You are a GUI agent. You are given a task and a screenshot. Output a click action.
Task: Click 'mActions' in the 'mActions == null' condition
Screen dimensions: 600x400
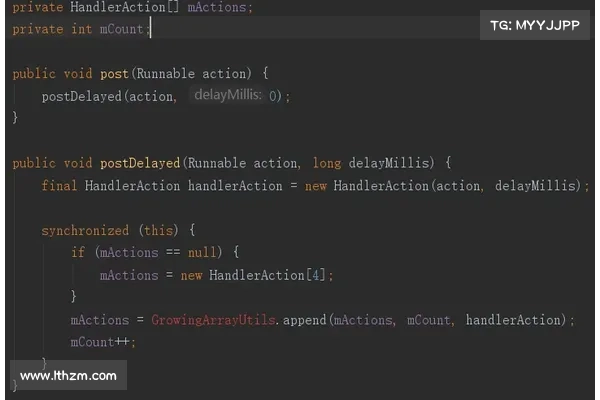tap(129, 253)
